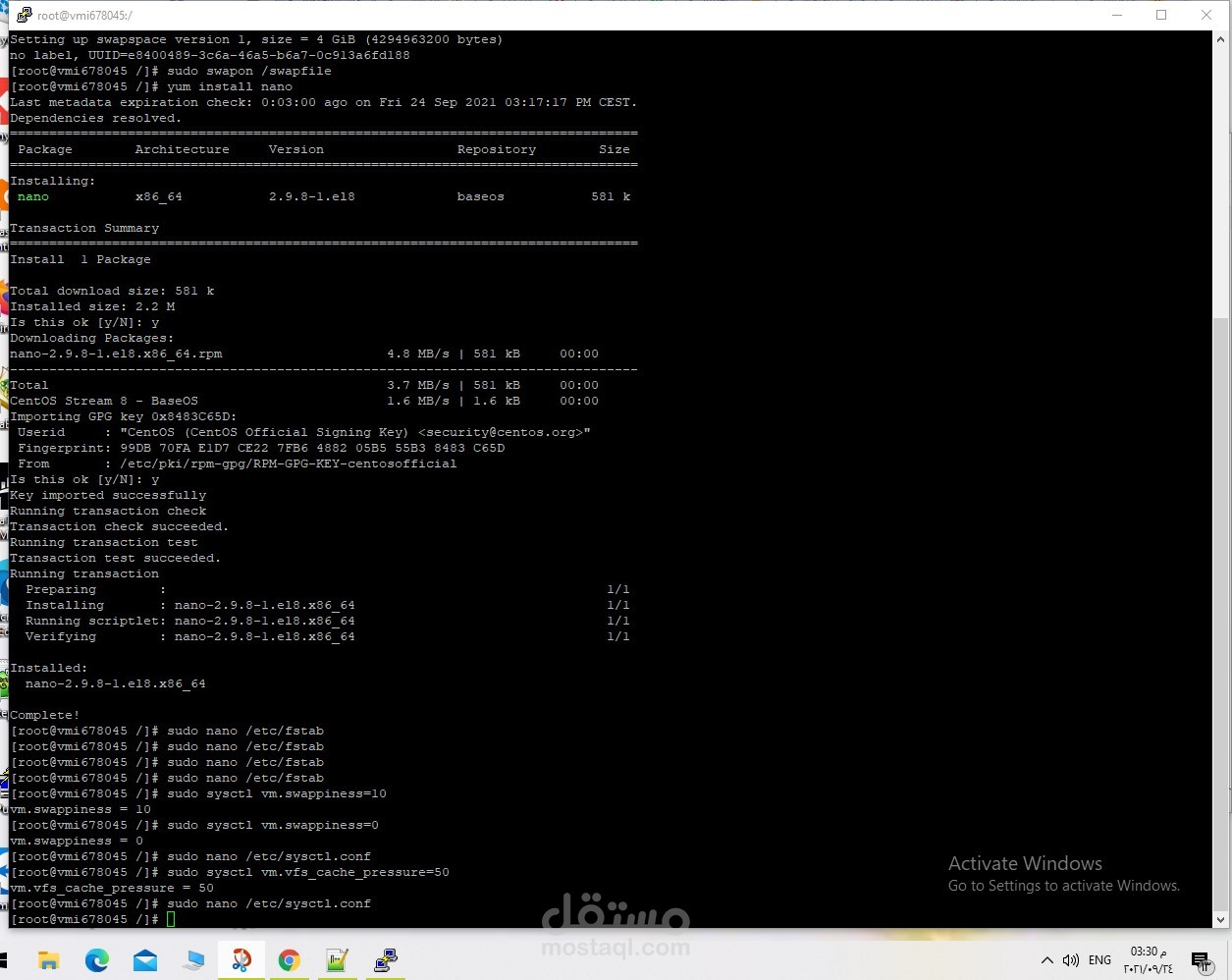Click the terminal scrollbar down arrow
Image resolution: width=1232 pixels, height=980 pixels.
click(1221, 919)
